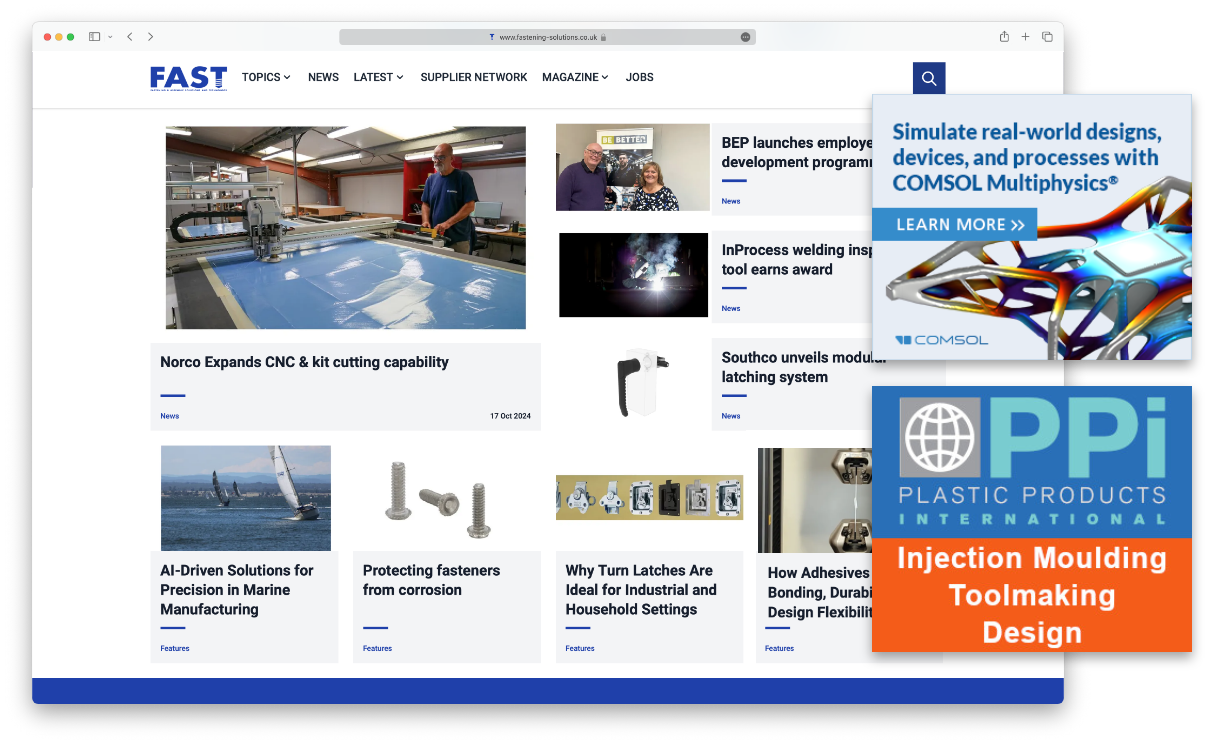Click the lock icon in address bar
Viewport: 1210px width, 744px height.
click(604, 37)
